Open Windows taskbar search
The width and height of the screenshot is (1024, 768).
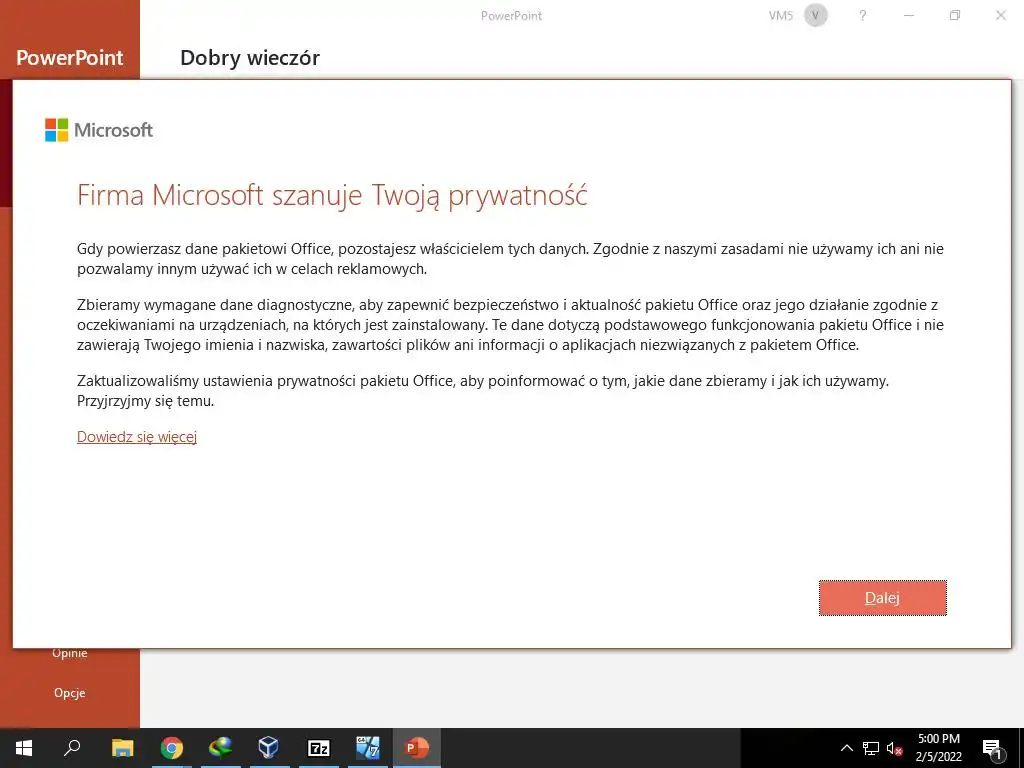pos(72,748)
